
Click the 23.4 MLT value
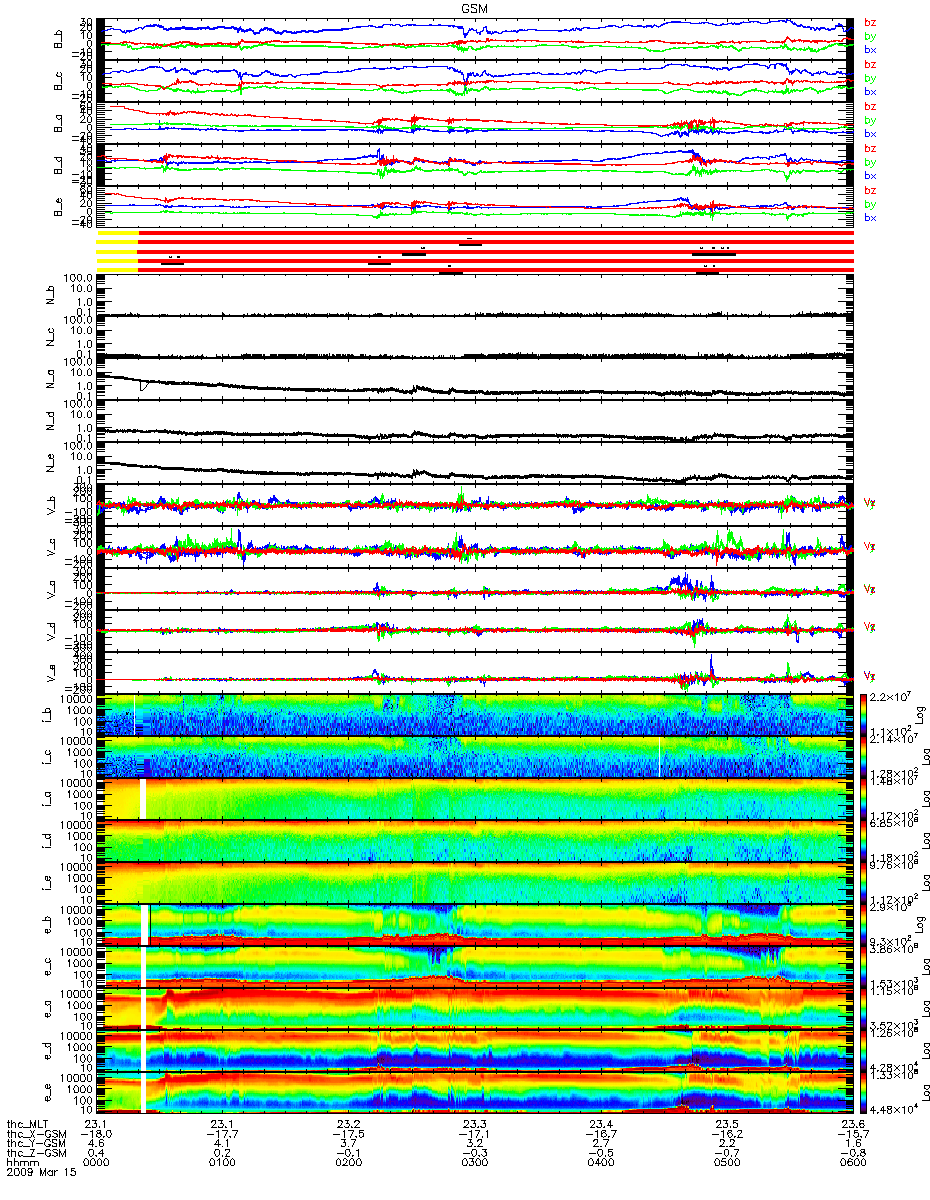point(601,1124)
